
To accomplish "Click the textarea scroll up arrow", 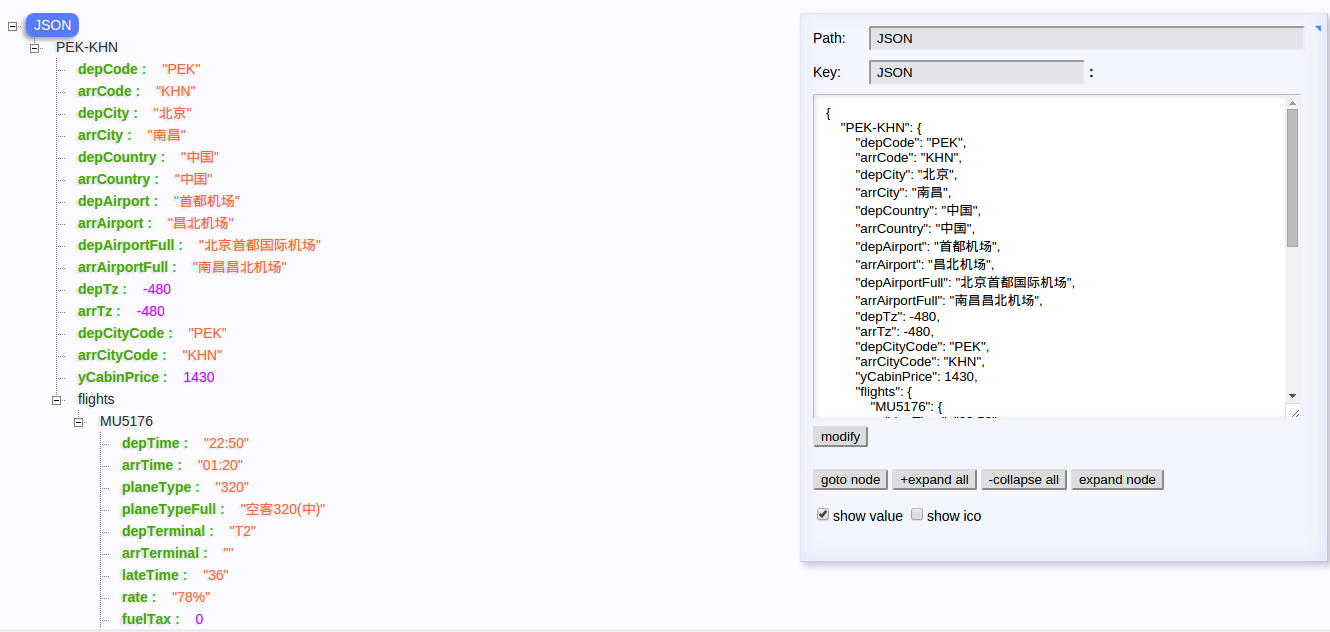I will [x=1292, y=102].
